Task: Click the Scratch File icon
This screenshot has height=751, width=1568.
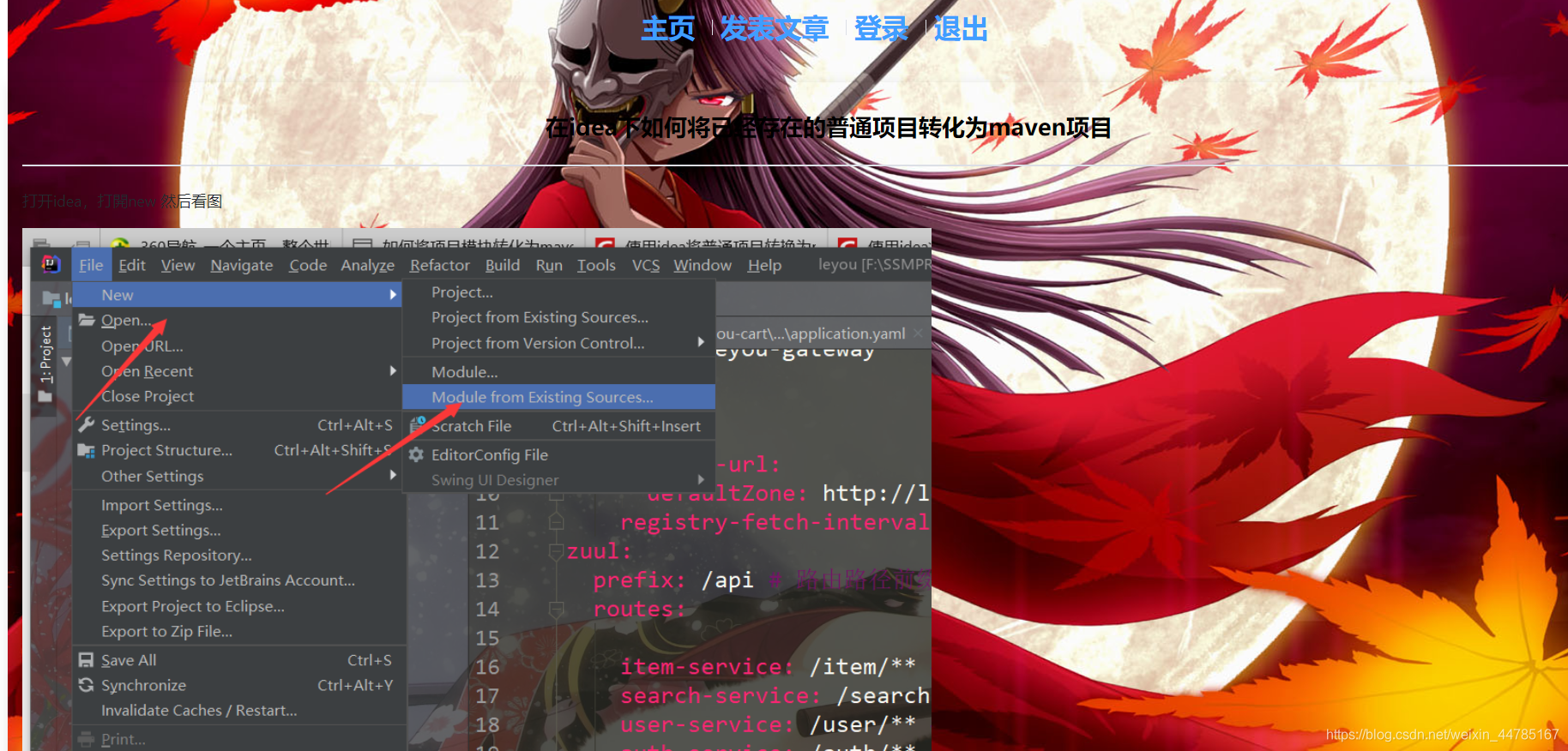Action: point(418,424)
